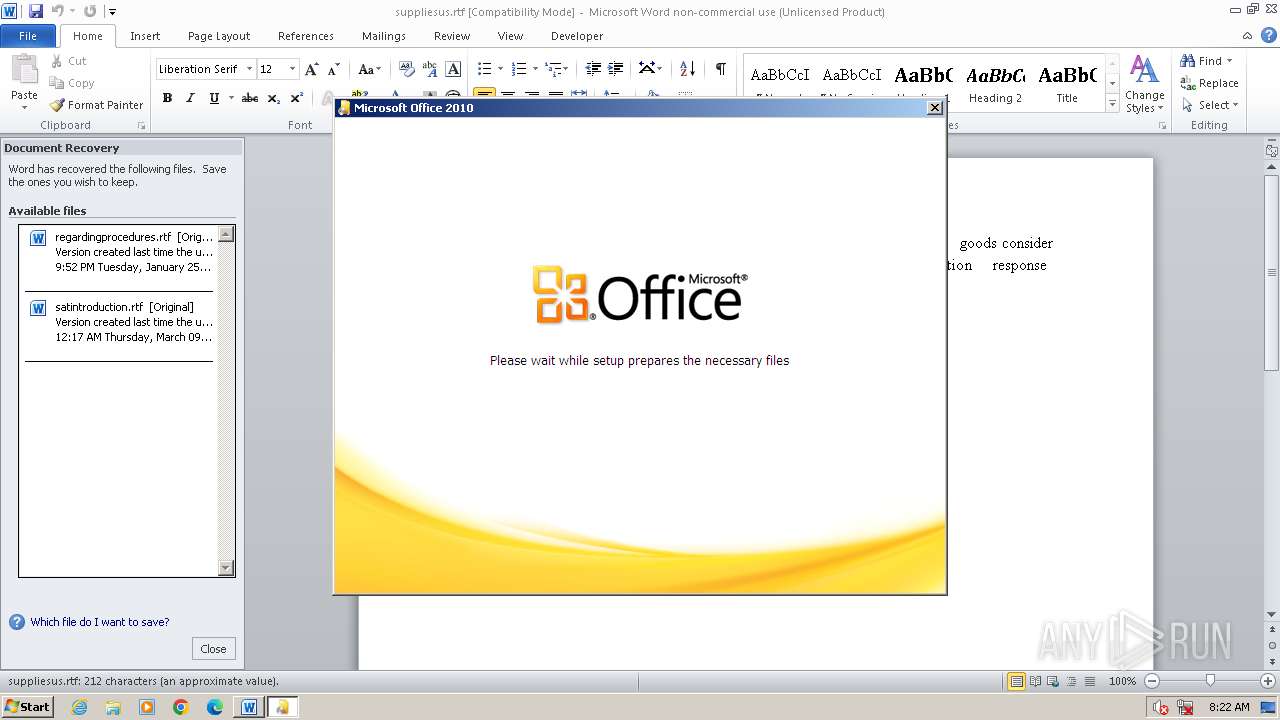Open Google Chrome from the taskbar
The image size is (1280, 720).
click(181, 707)
